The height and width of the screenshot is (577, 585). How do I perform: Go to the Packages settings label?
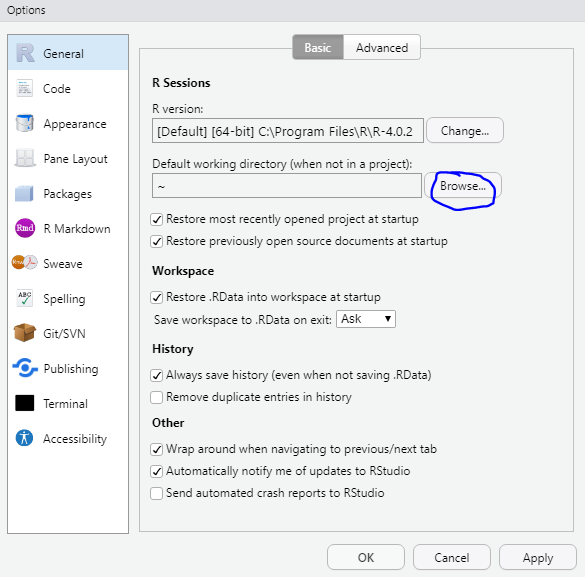click(x=68, y=194)
